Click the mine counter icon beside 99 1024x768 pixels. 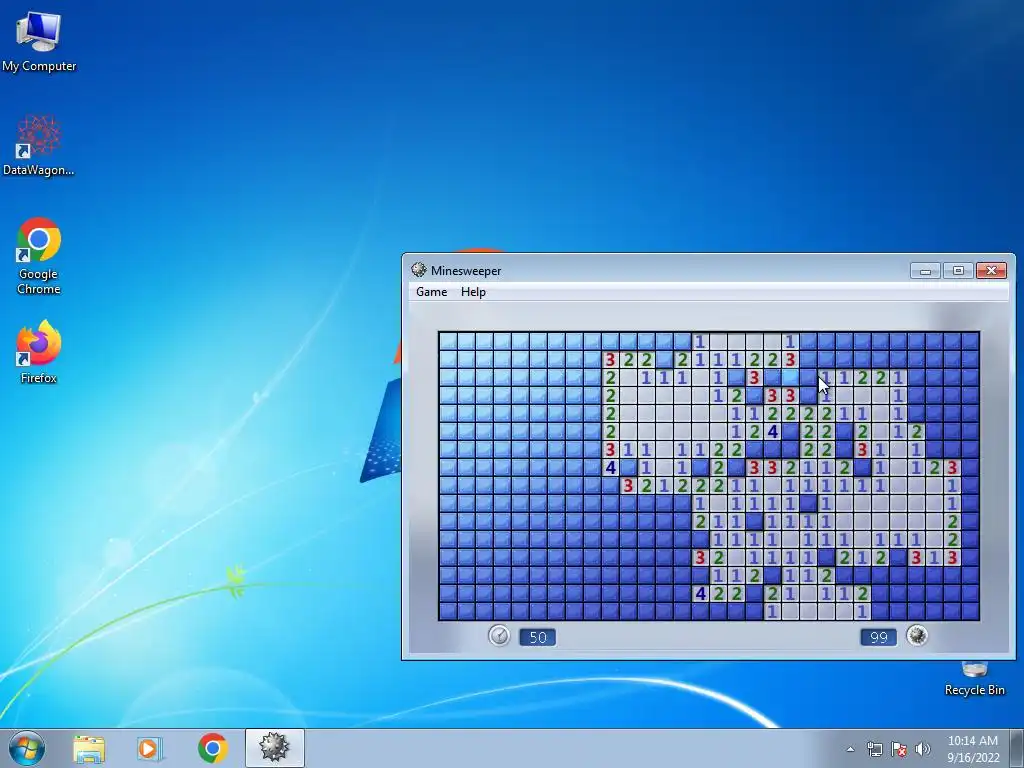click(x=917, y=635)
